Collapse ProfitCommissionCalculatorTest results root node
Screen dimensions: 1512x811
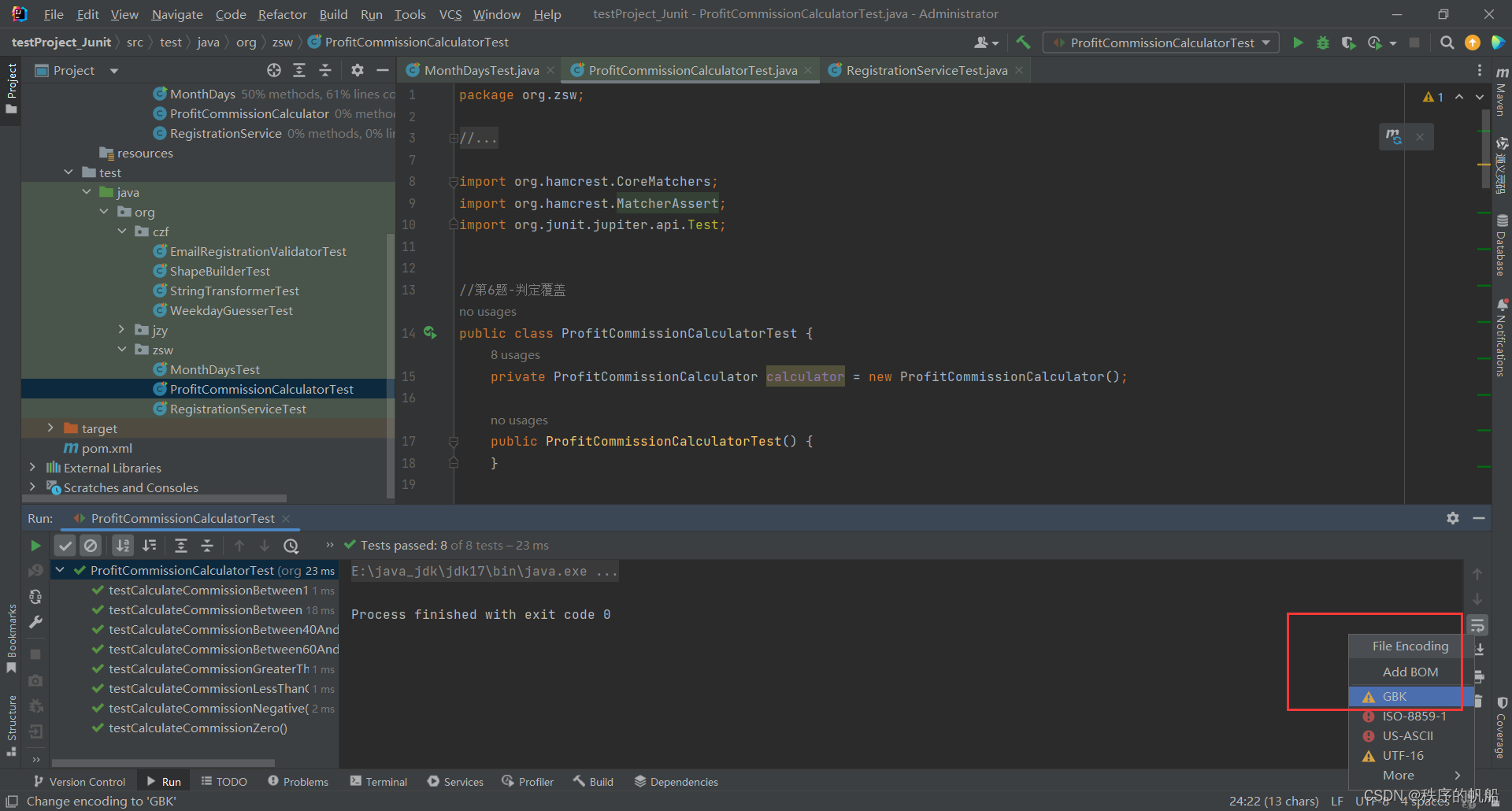[60, 569]
